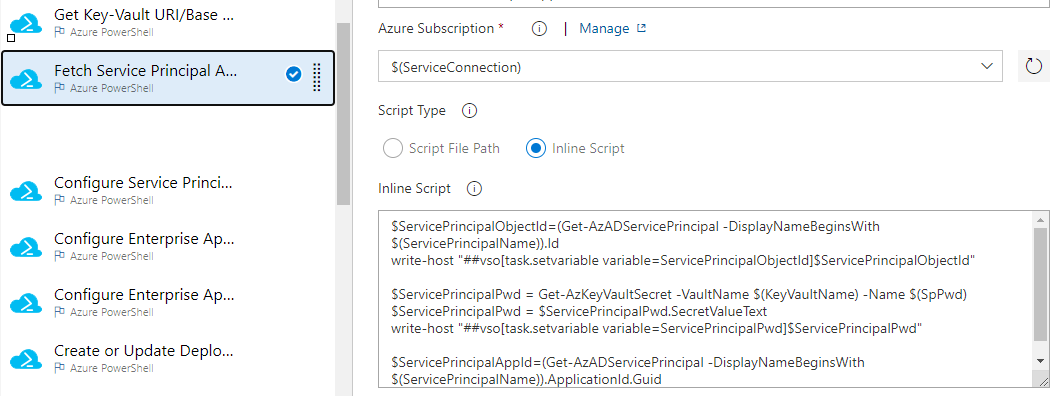This screenshot has height=396, width=1052.
Task: Click the Azure PowerShell icon for Get Key-Vault URI task
Action: tap(26, 23)
